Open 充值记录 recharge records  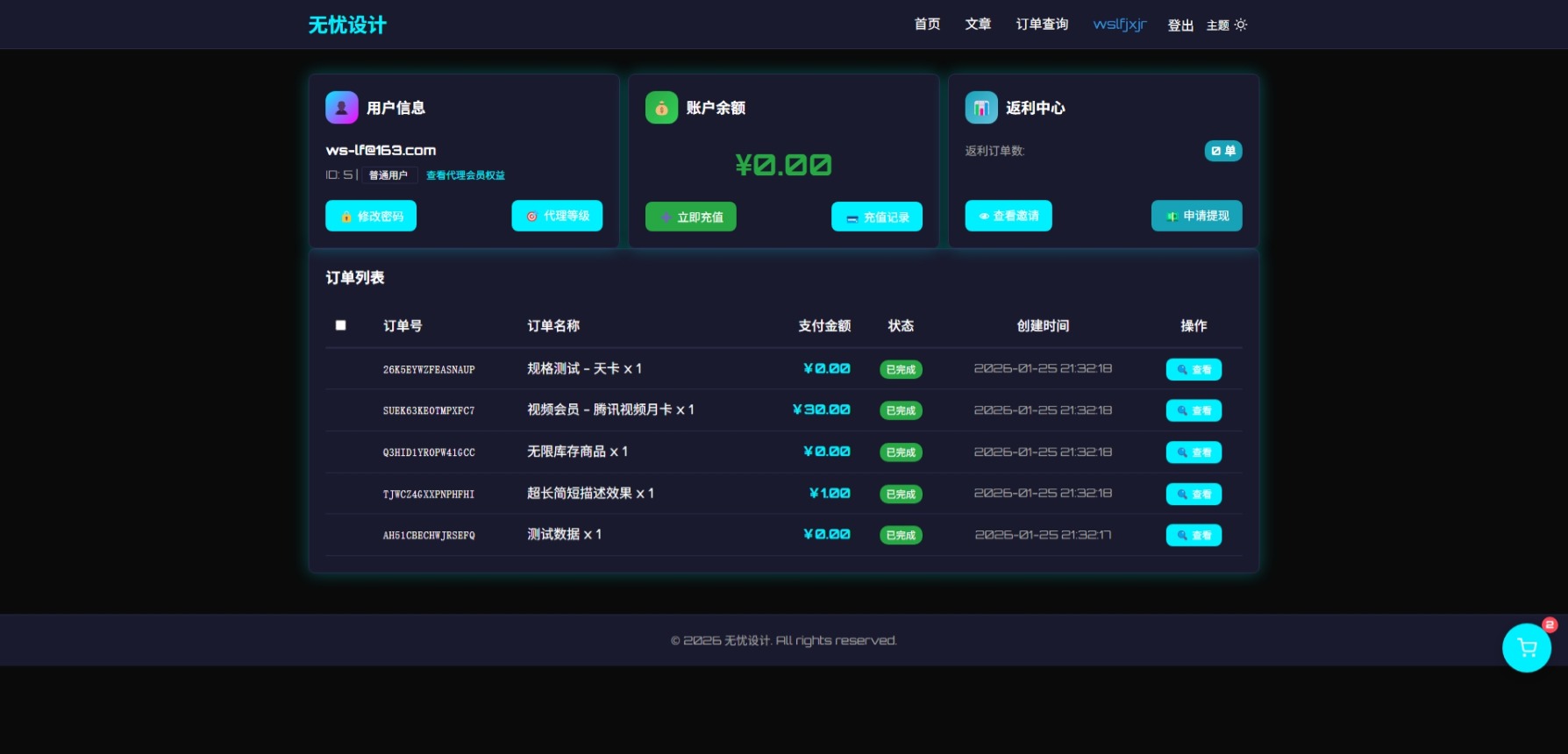876,217
